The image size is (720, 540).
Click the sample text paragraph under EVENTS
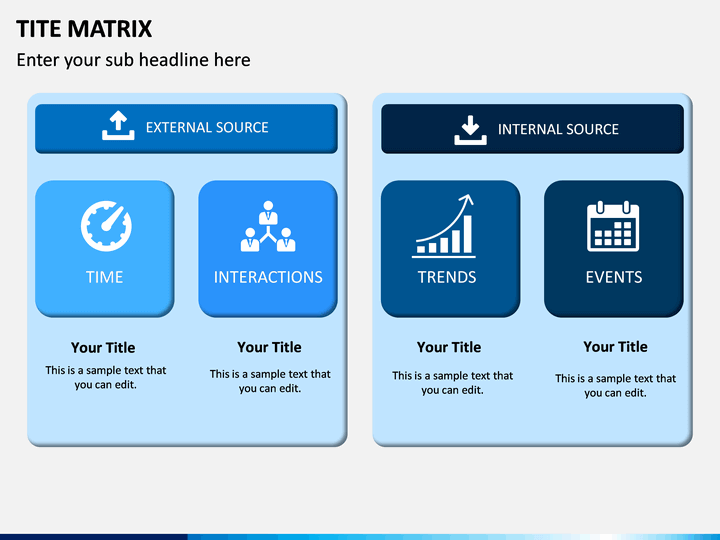pyautogui.click(x=615, y=386)
